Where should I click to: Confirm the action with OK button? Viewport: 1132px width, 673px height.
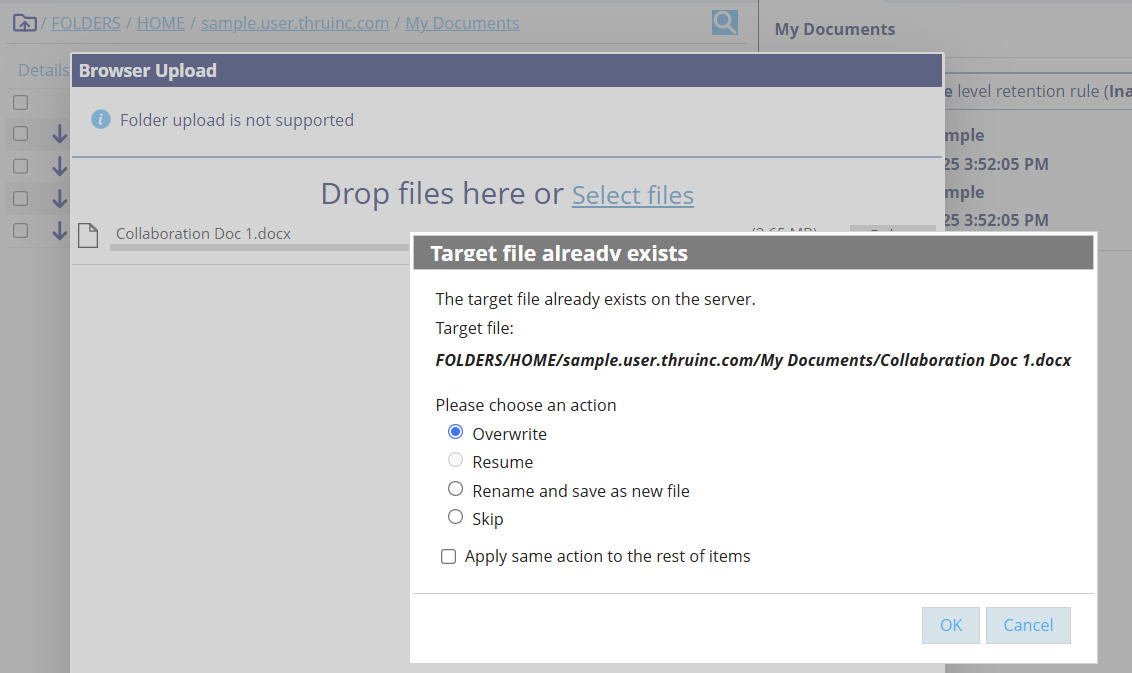pos(950,625)
